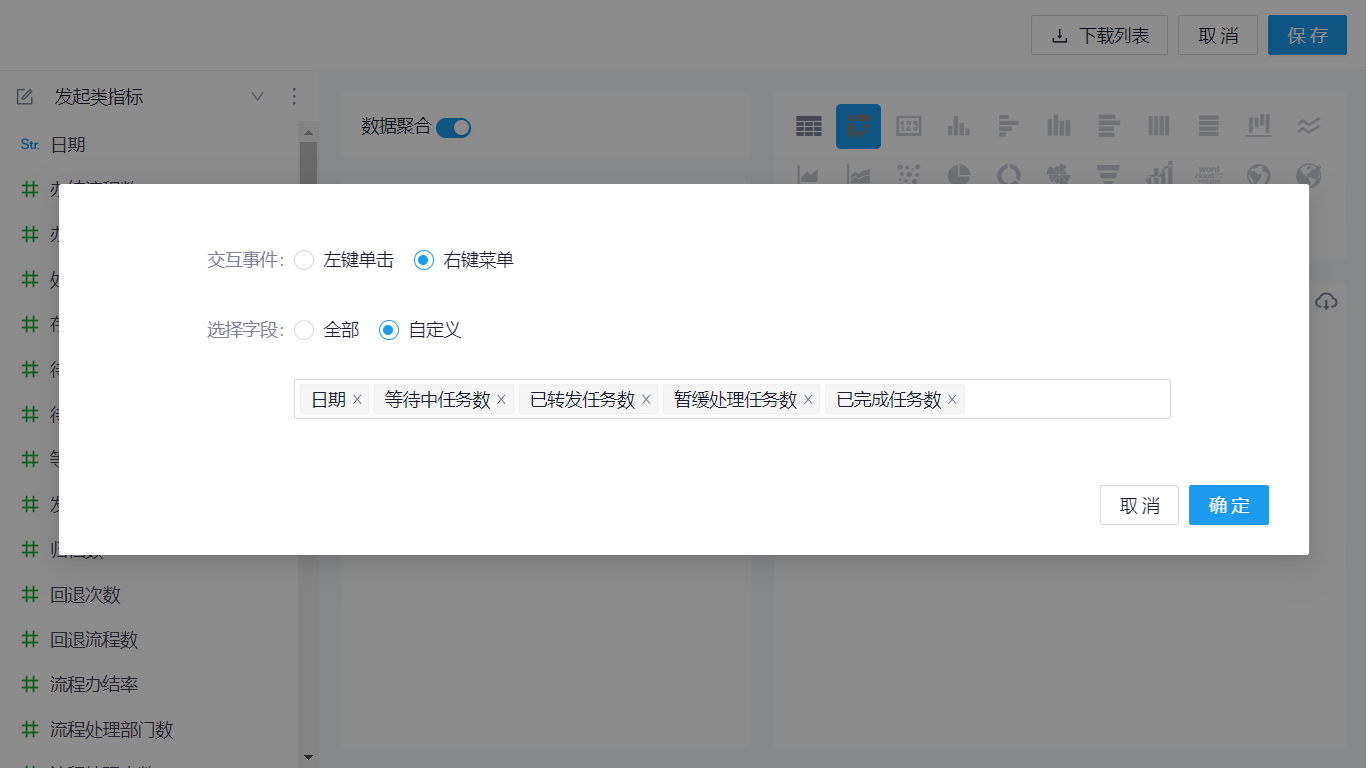Select the plain table chart icon
The width and height of the screenshot is (1368, 768).
click(x=808, y=126)
